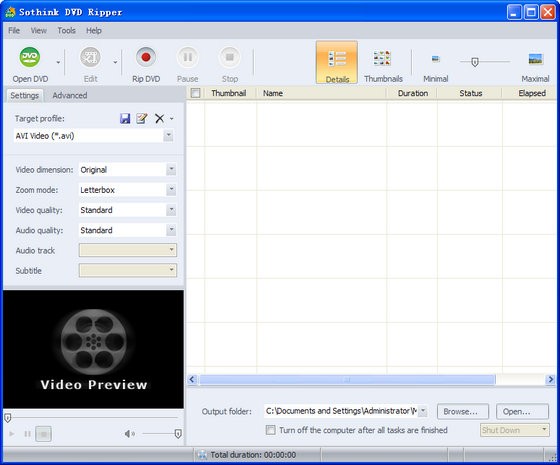Click the Open... output folder button
Image resolution: width=560 pixels, height=465 pixels.
click(522, 412)
